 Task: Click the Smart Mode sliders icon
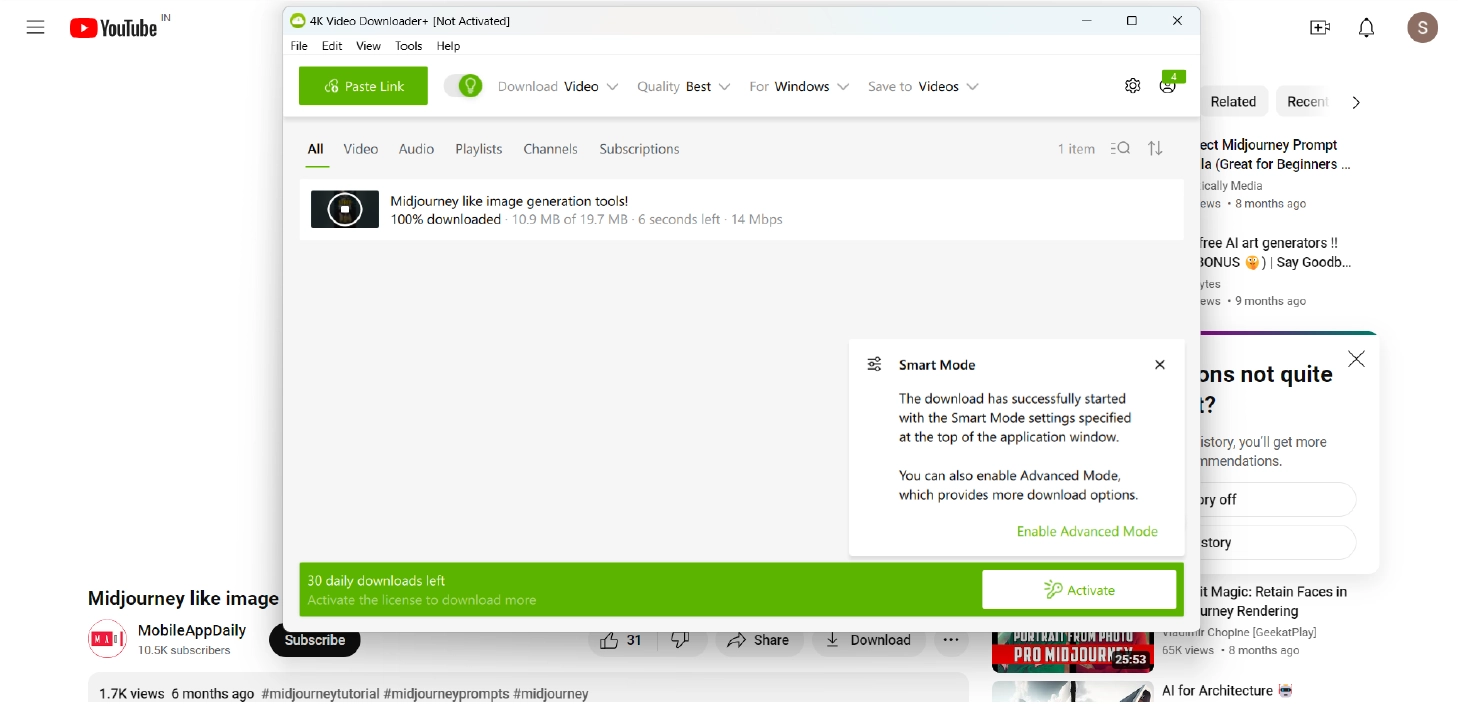coord(874,364)
